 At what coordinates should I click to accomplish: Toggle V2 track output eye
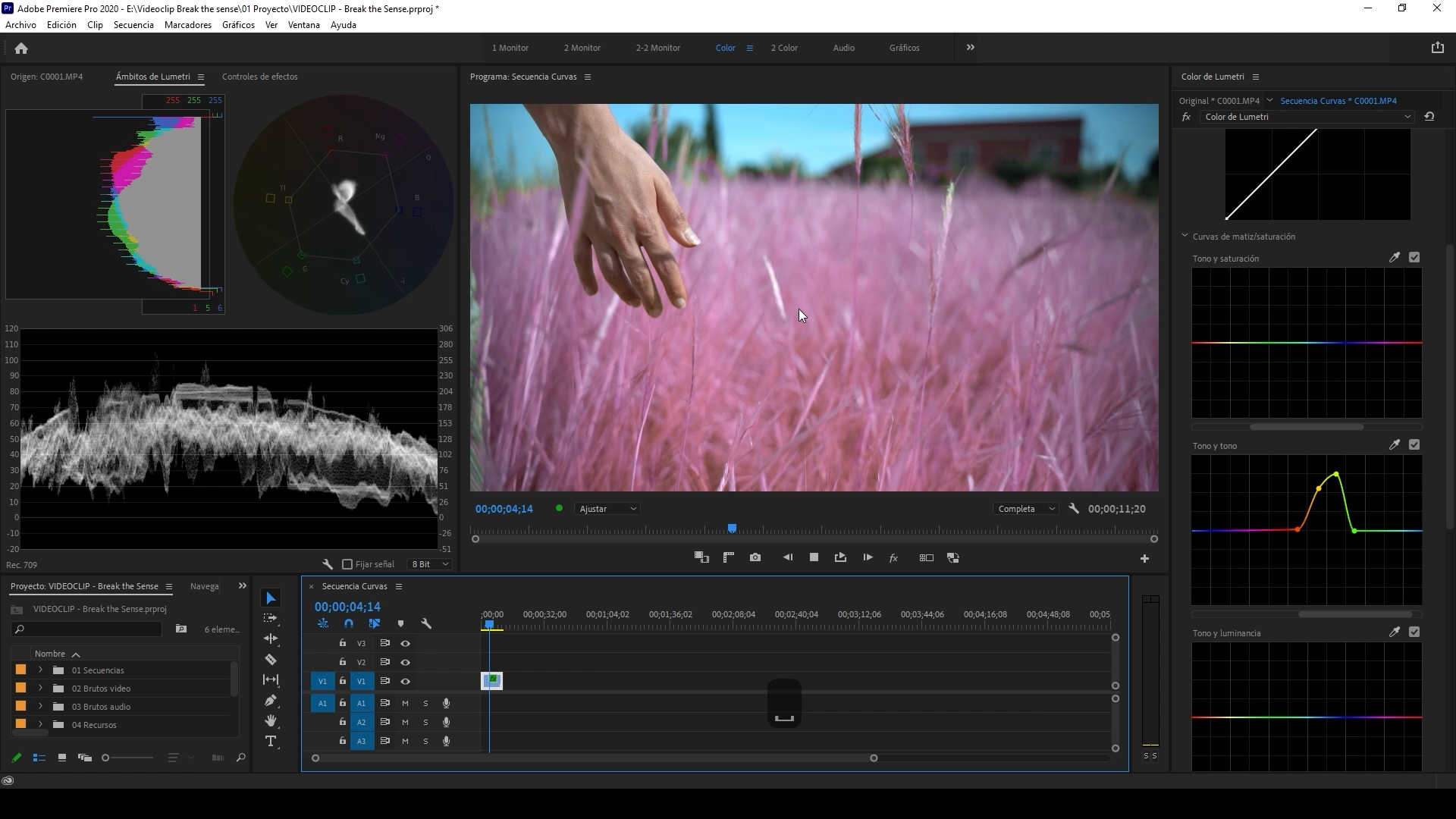tap(406, 662)
